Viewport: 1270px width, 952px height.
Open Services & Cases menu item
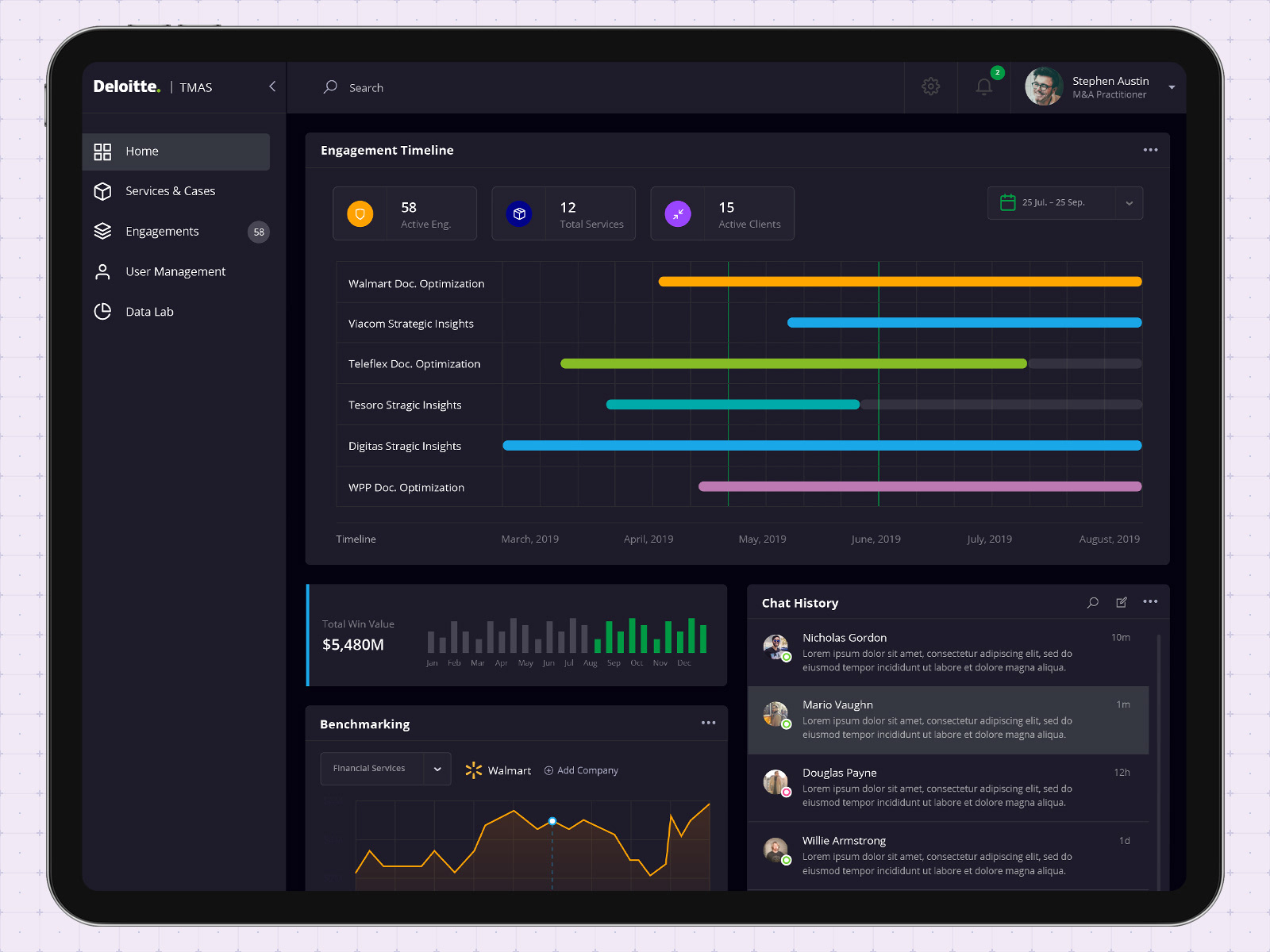pyautogui.click(x=176, y=191)
